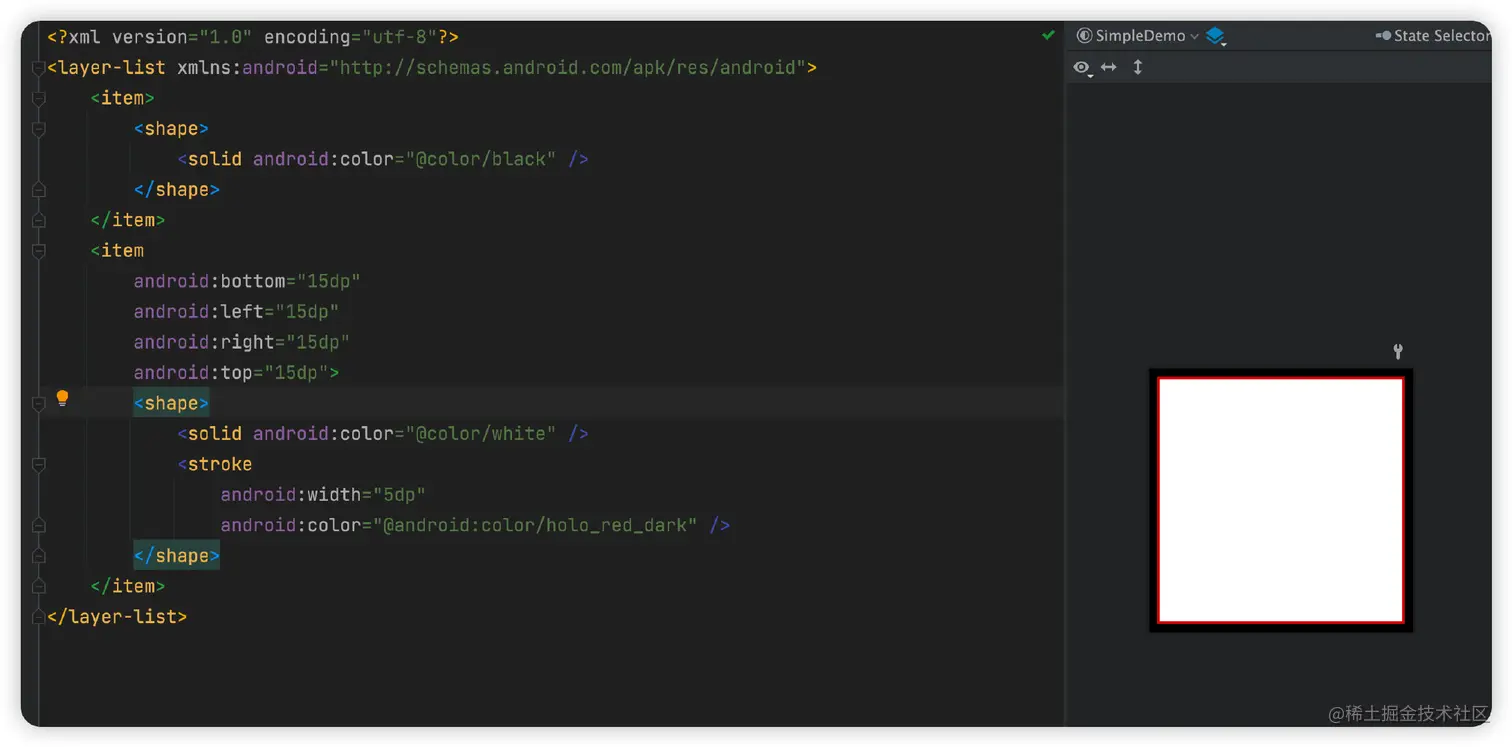Collapse the highlighted <shape> line fold marker
Image resolution: width=1512 pixels, height=747 pixels.
coord(39,403)
